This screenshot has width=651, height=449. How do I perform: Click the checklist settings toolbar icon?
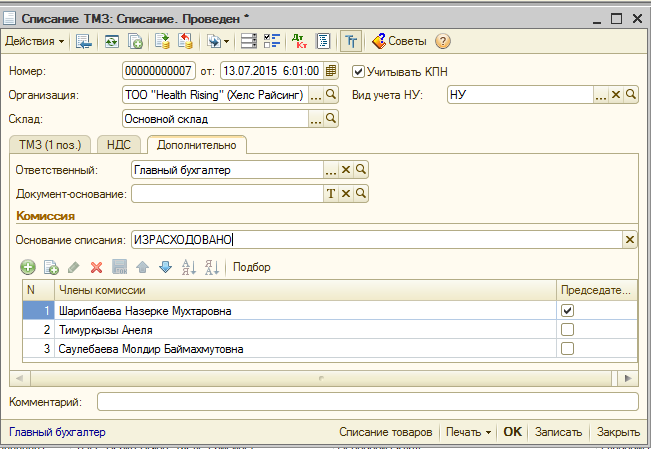(272, 41)
